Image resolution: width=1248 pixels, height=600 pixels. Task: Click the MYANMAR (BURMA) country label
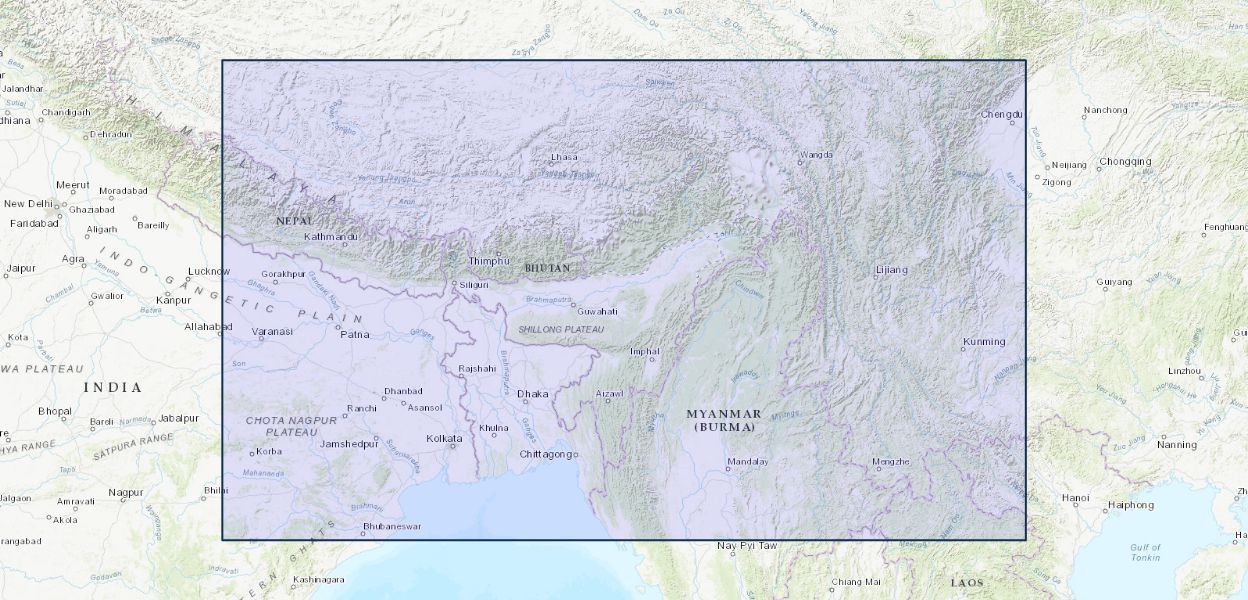pos(724,420)
